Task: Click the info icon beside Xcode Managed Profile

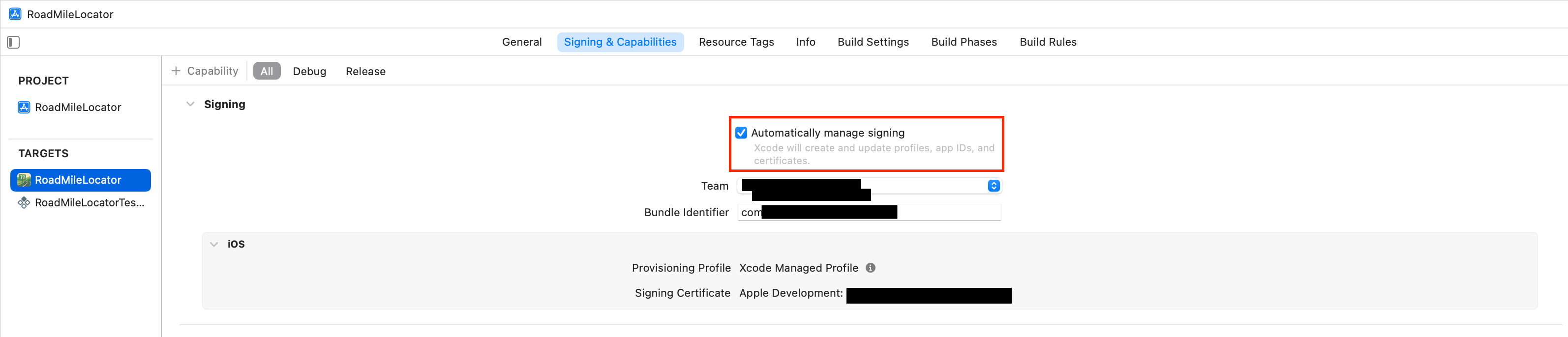Action: tap(871, 268)
